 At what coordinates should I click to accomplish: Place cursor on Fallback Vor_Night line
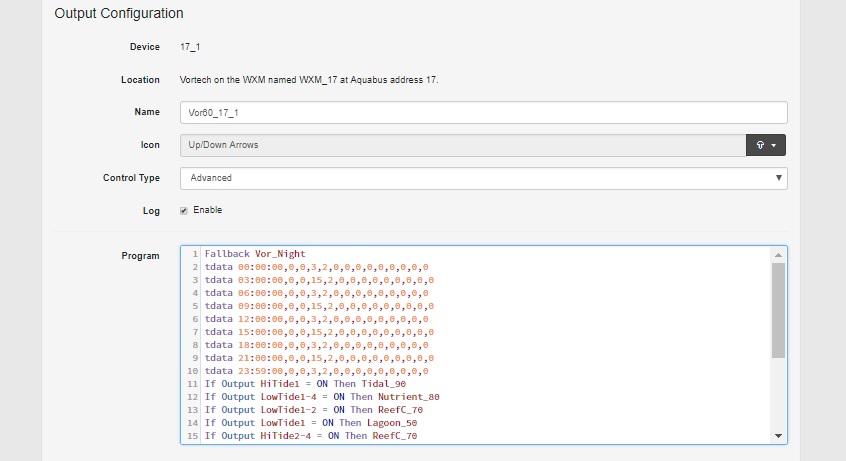[255, 254]
